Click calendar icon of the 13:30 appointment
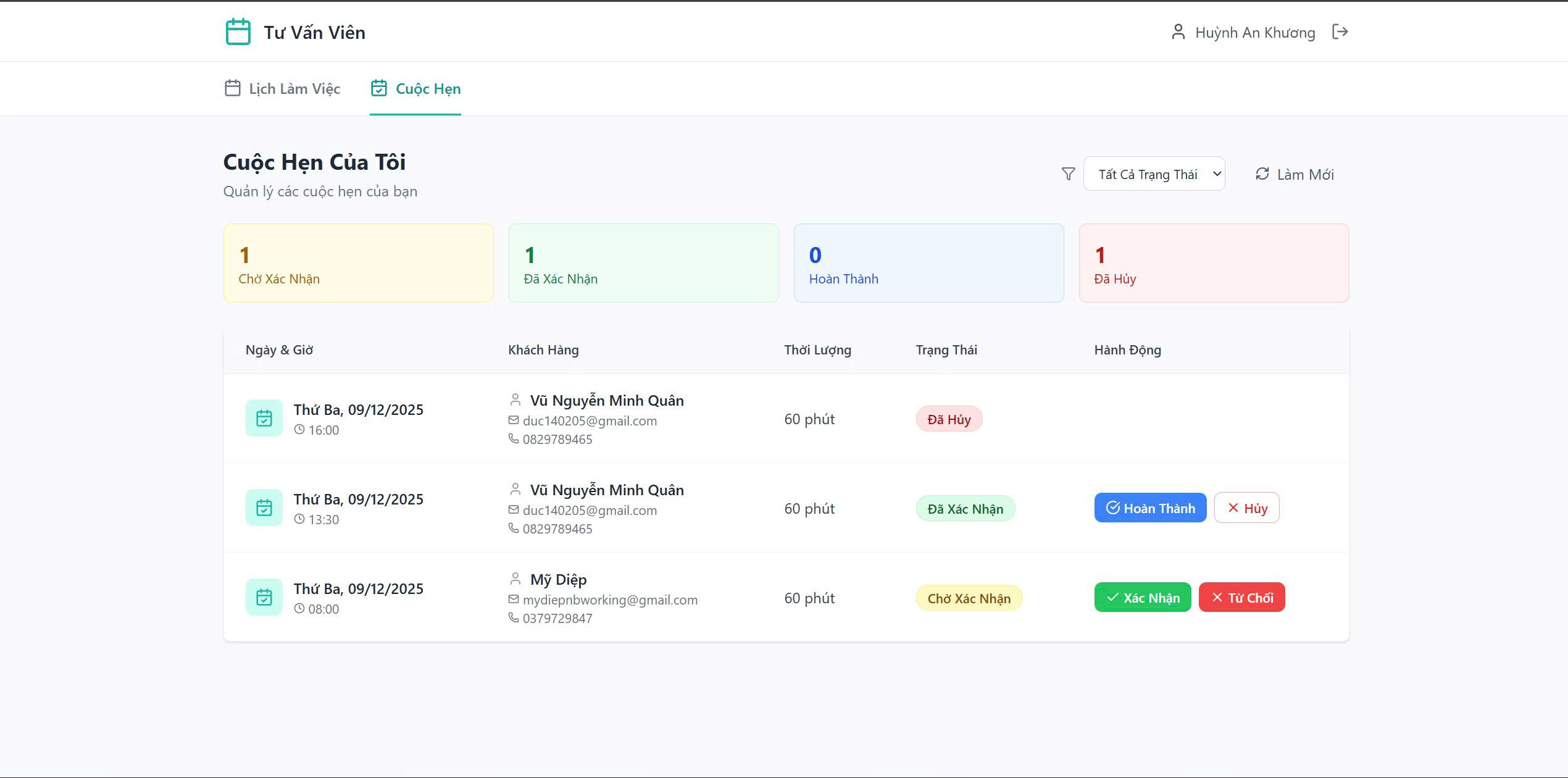 (264, 508)
